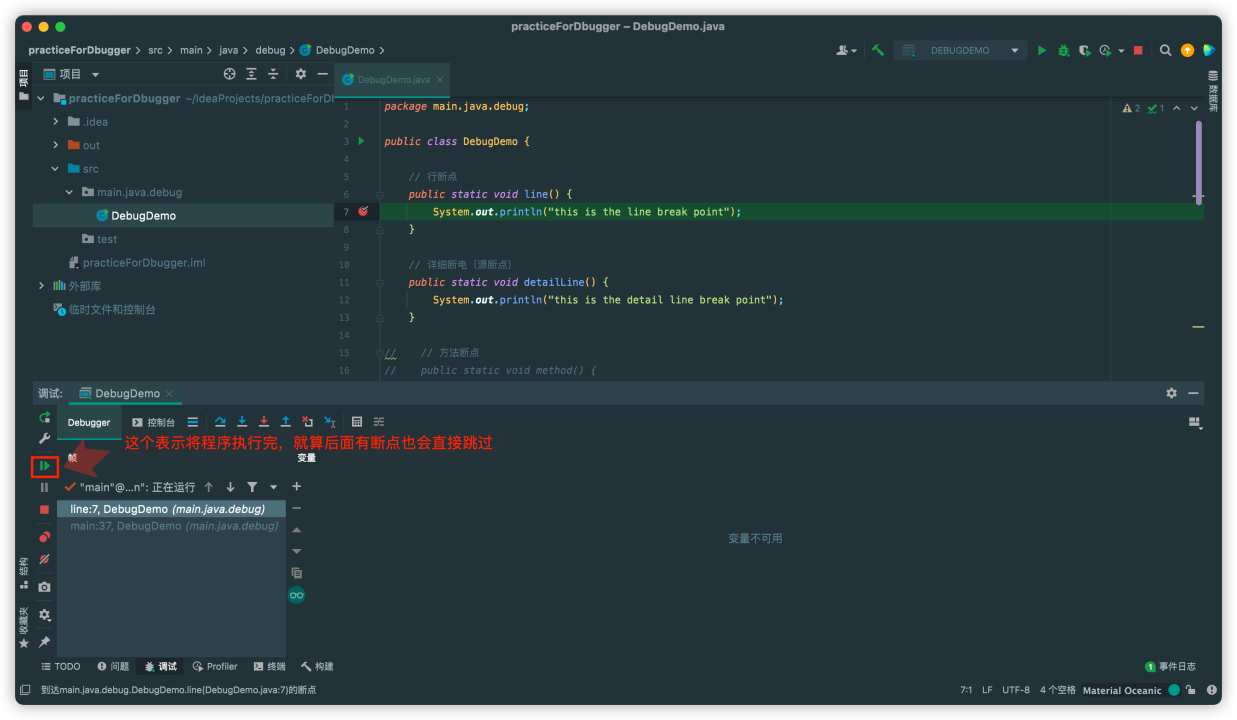Open Search Everywhere magnifier icon
The height and width of the screenshot is (720, 1237).
point(1166,50)
